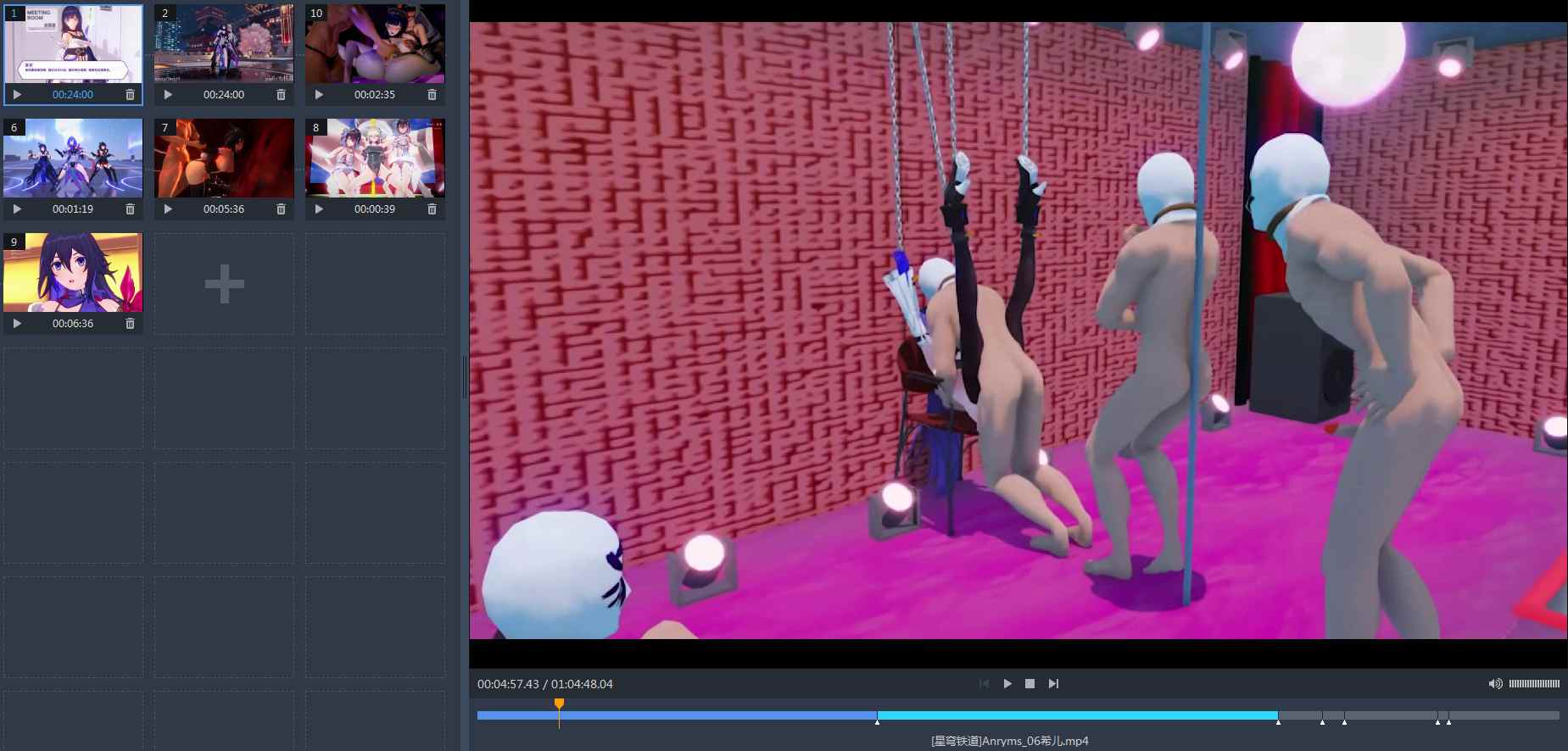This screenshot has width=1568, height=751.
Task: Click the highlighted 00:24:00 duration of clip 1
Action: tap(73, 95)
